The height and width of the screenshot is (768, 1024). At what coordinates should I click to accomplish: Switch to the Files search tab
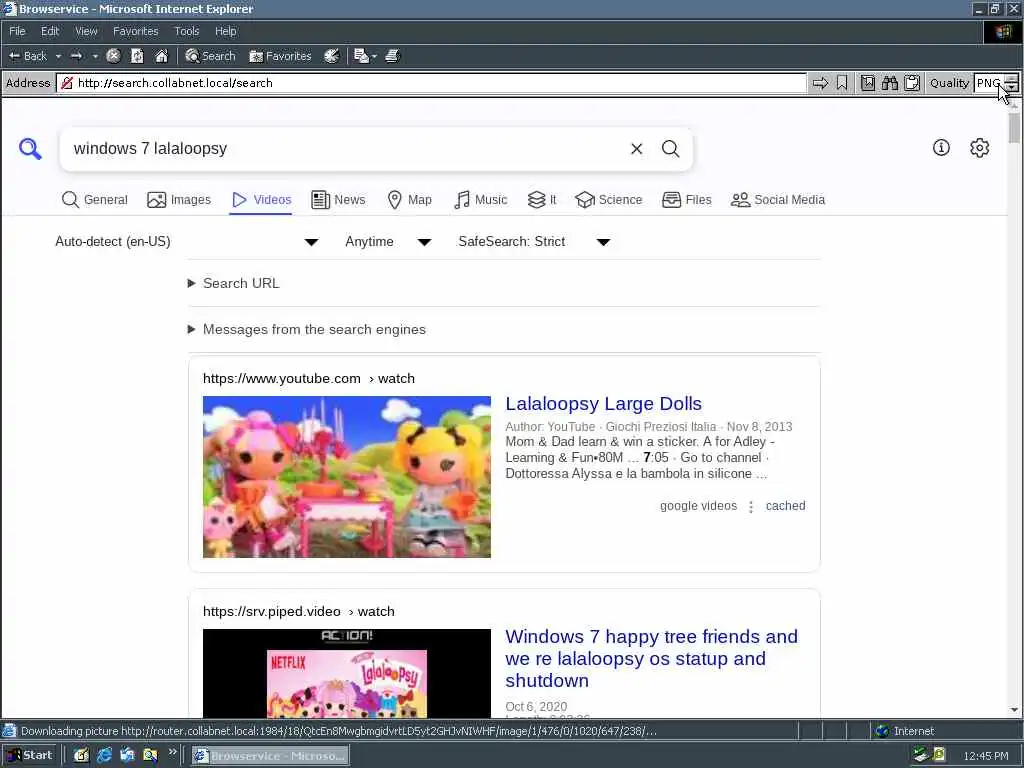pyautogui.click(x=686, y=200)
